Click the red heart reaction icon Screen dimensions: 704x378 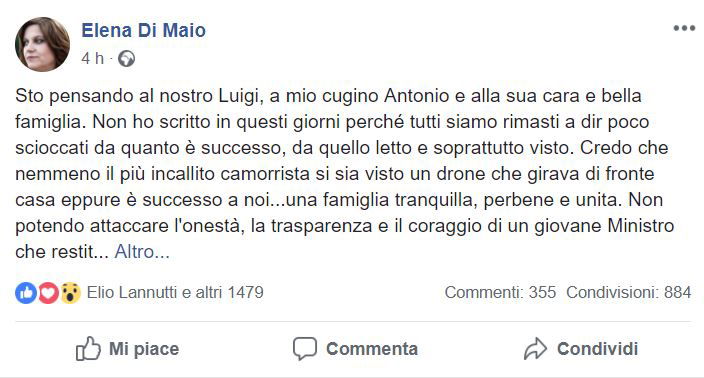48,293
